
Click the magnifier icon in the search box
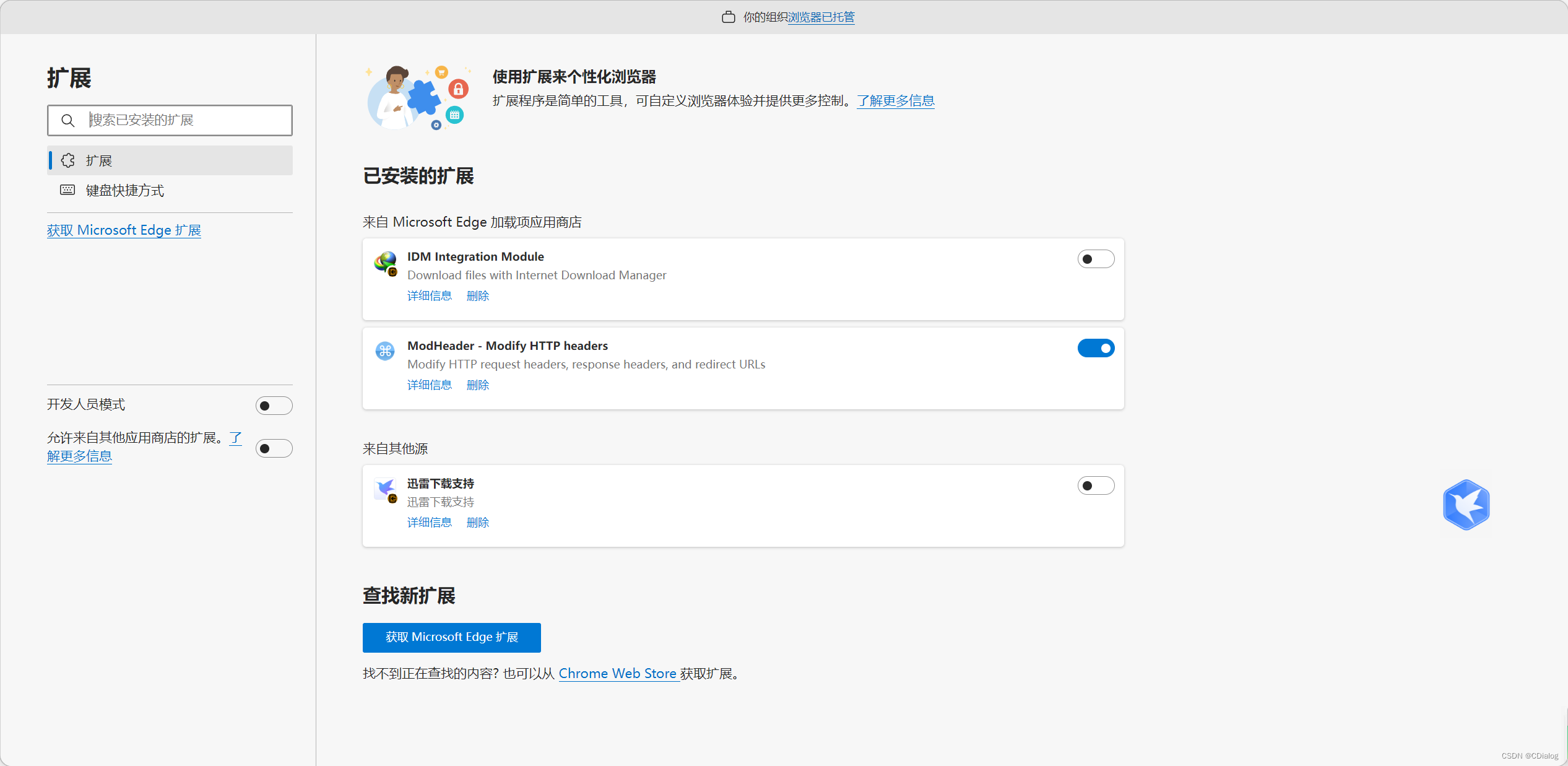coord(68,120)
